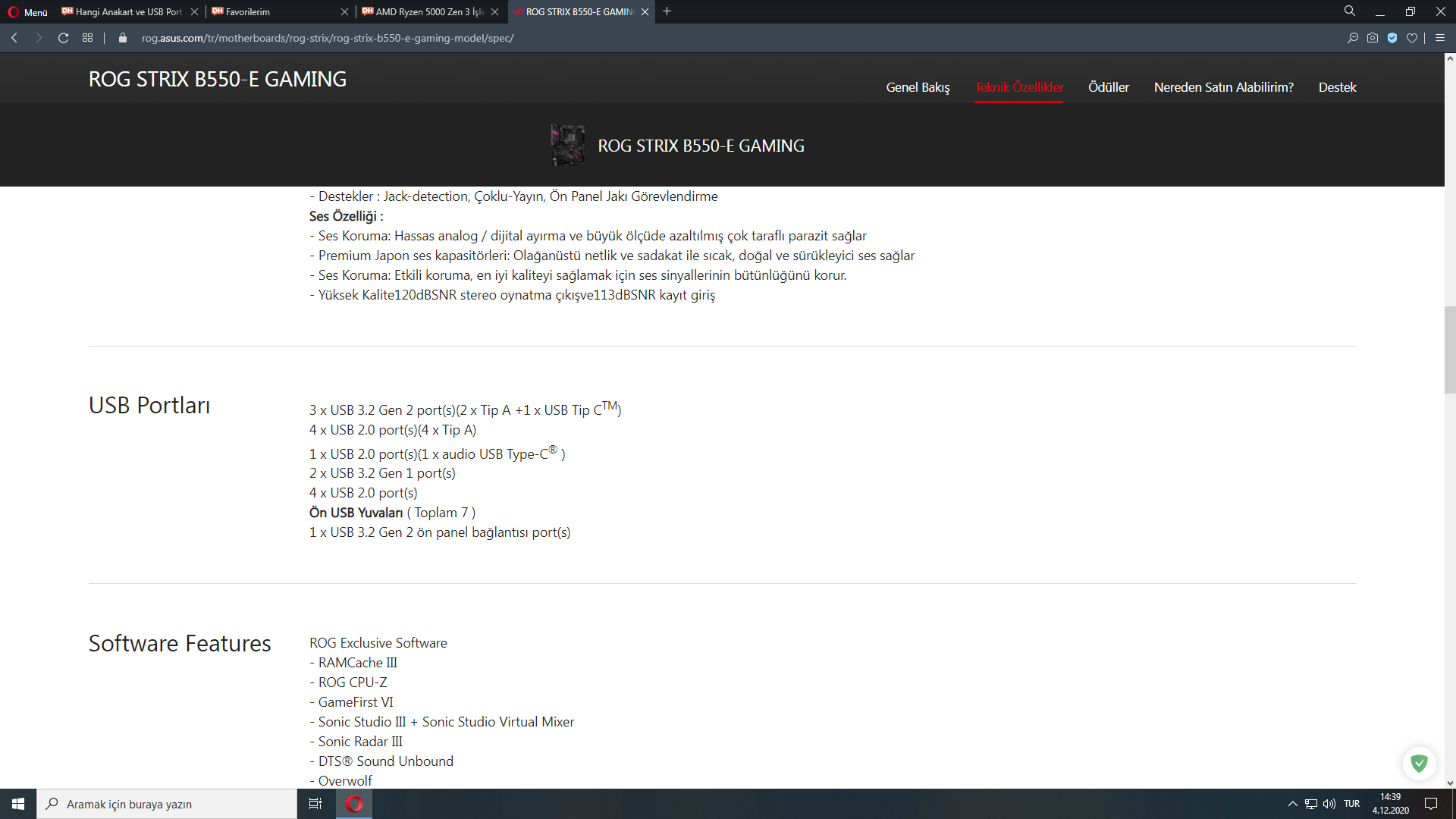Screen dimensions: 1456x819
Task: Click the search tabs magnifier icon
Action: click(1350, 11)
